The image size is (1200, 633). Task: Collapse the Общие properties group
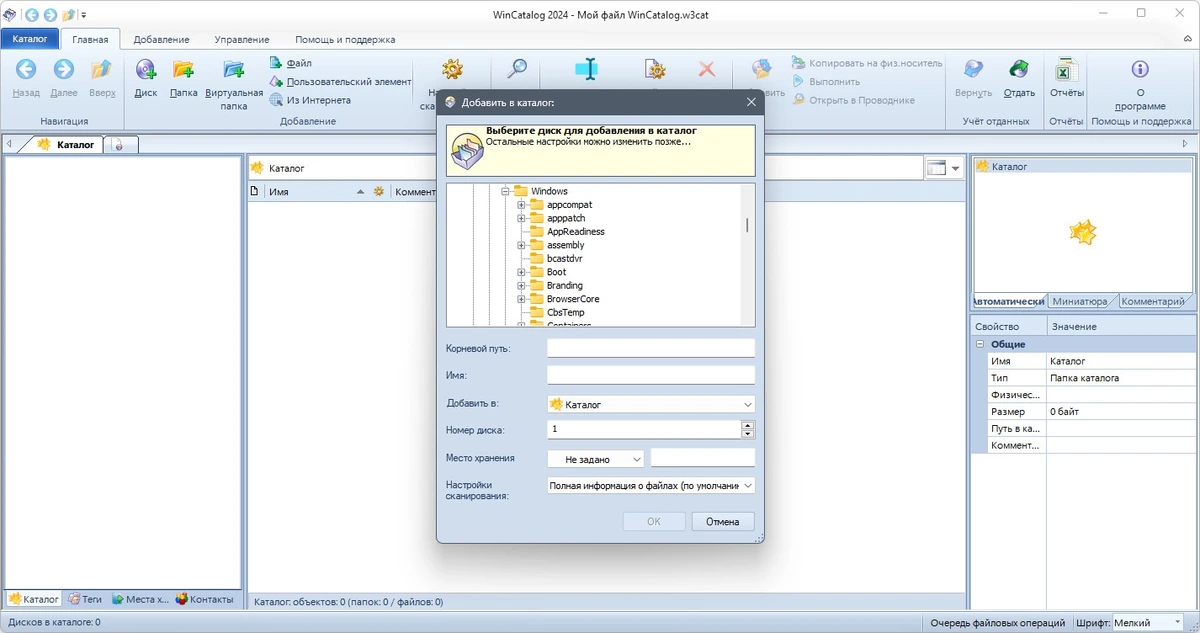[x=982, y=344]
